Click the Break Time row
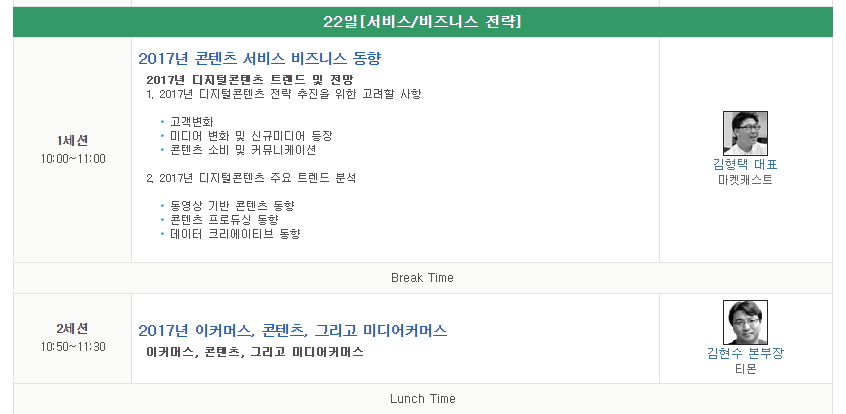Screen dimensions: 846x414 coord(422,278)
